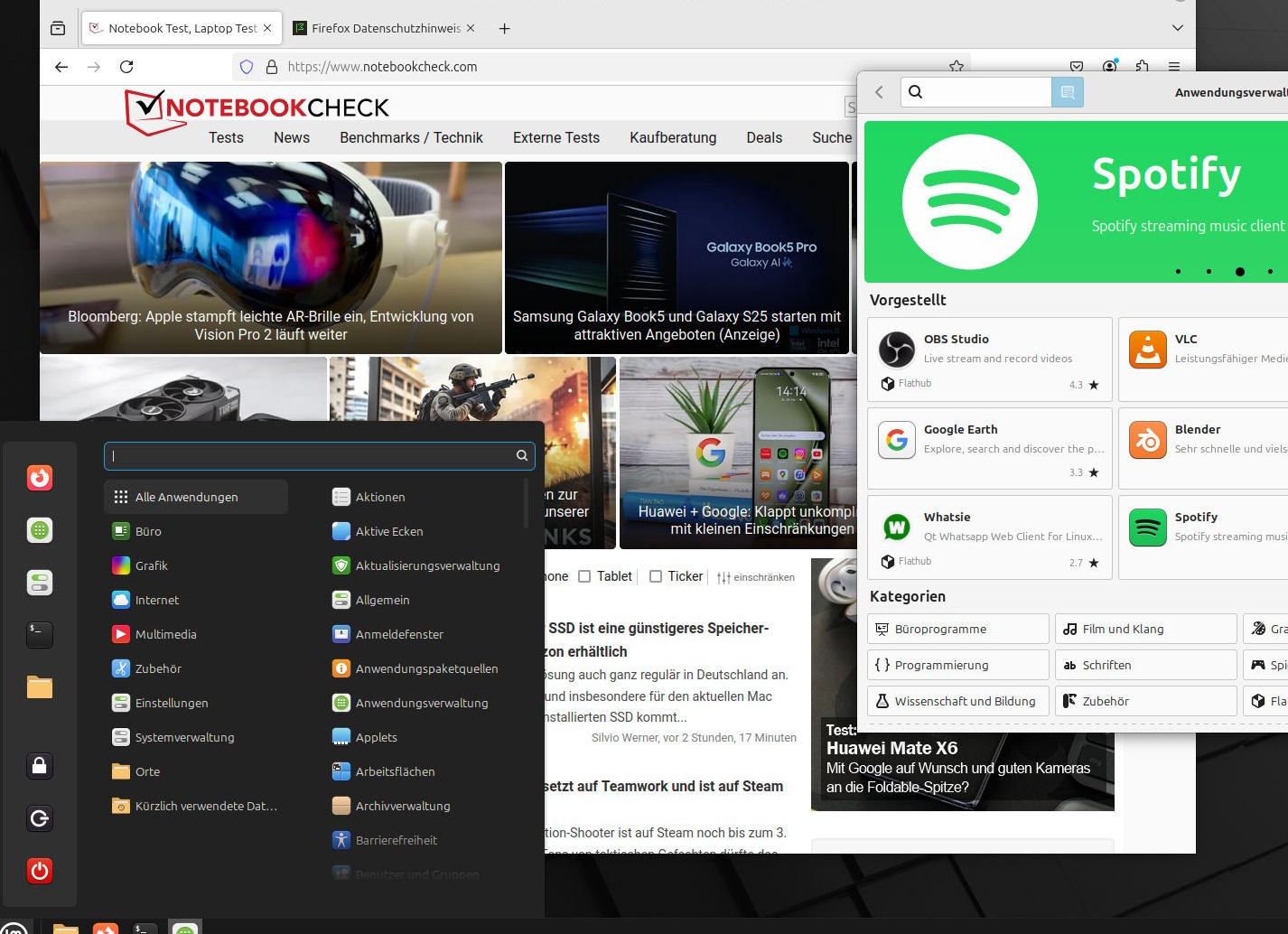Open the Büroprogramme category button
Screen dimensions: 1288x934
click(x=958, y=629)
